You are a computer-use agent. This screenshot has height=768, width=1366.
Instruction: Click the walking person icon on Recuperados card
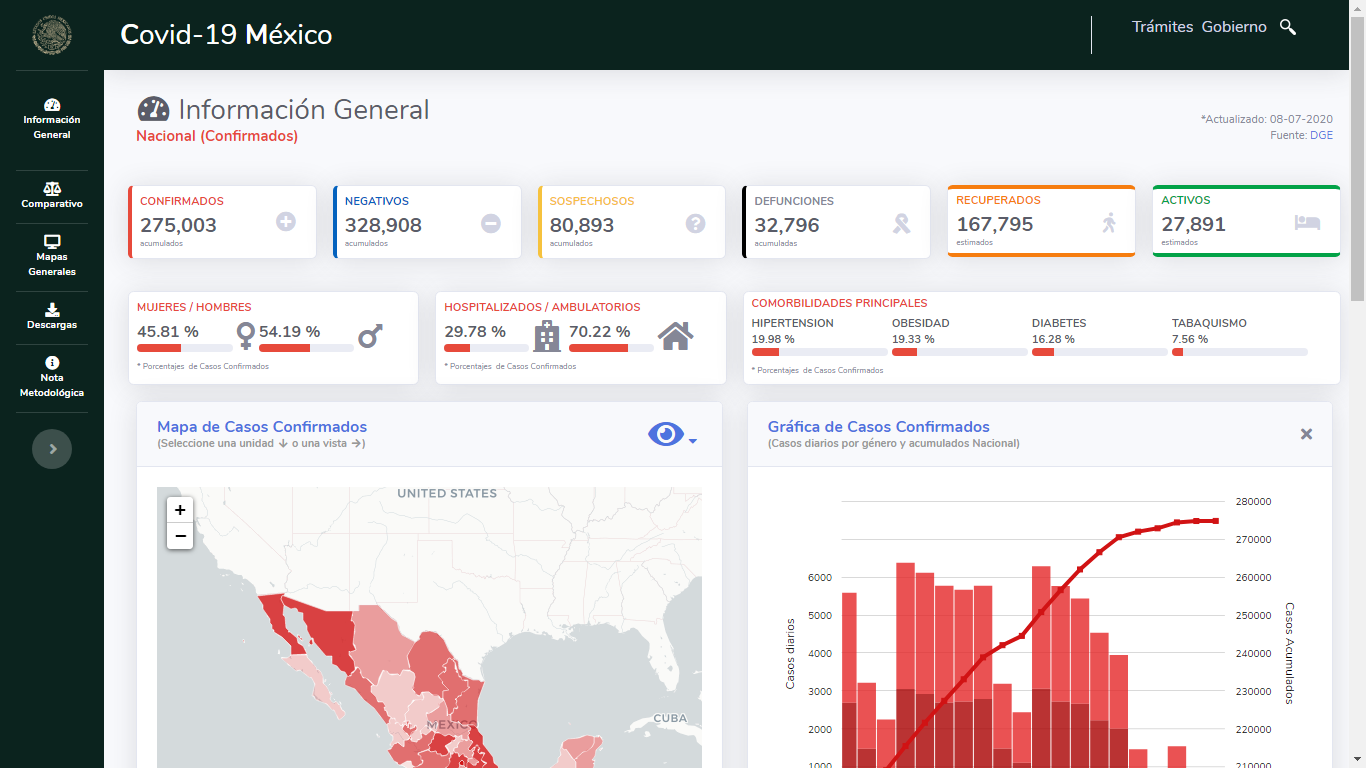(1109, 222)
